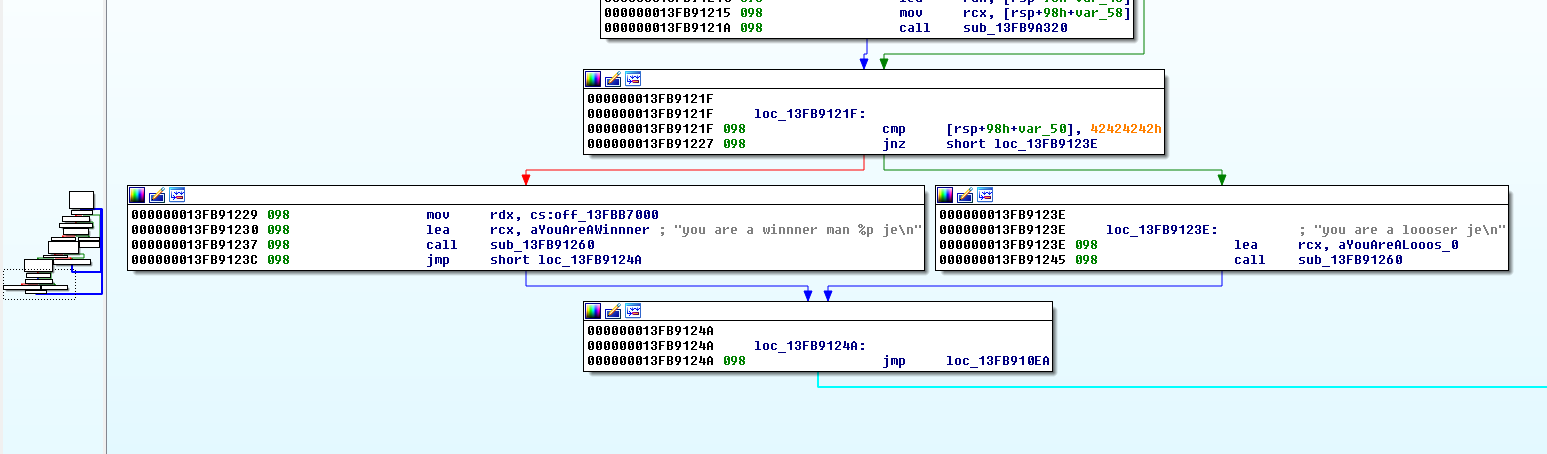Click color icon on loc_13FB9123E looser block

[x=946, y=195]
